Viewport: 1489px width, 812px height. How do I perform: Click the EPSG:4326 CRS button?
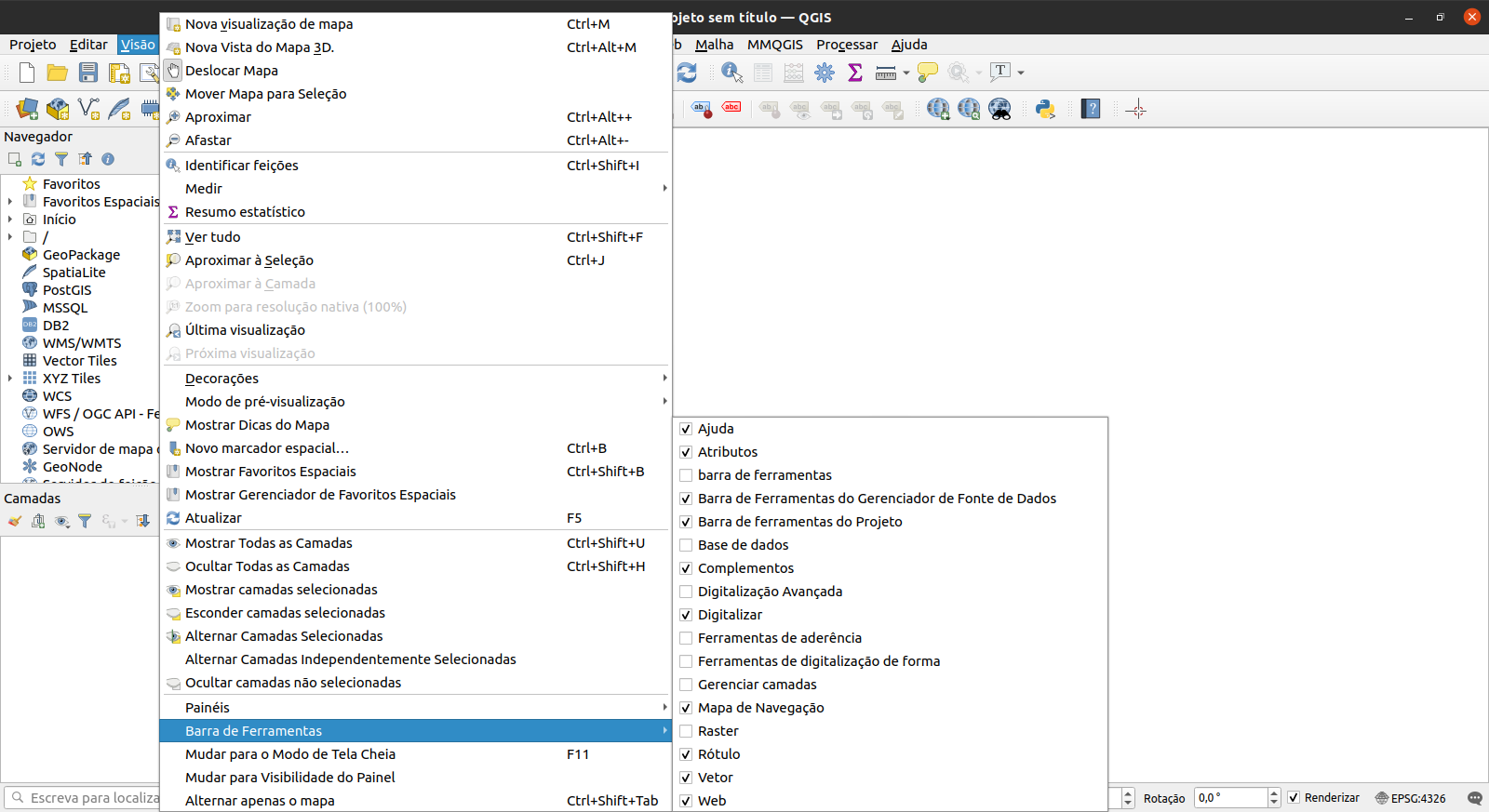tap(1411, 798)
